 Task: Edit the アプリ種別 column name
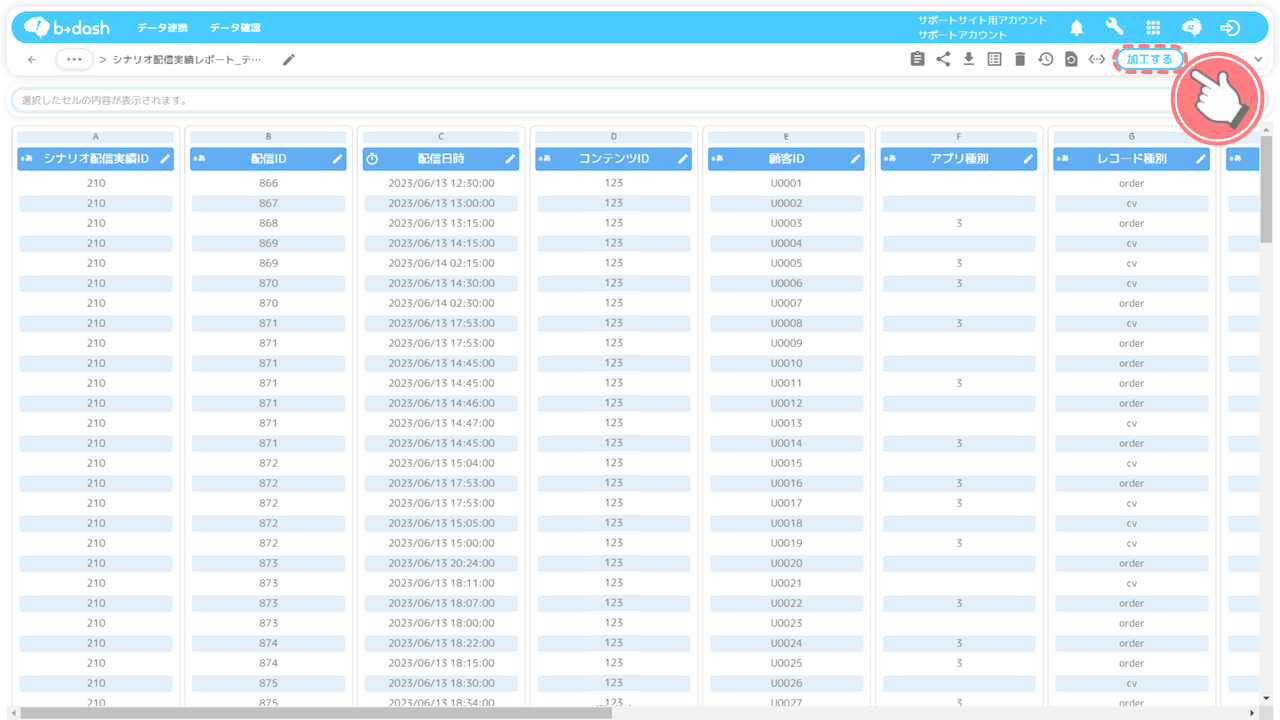(x=1028, y=158)
